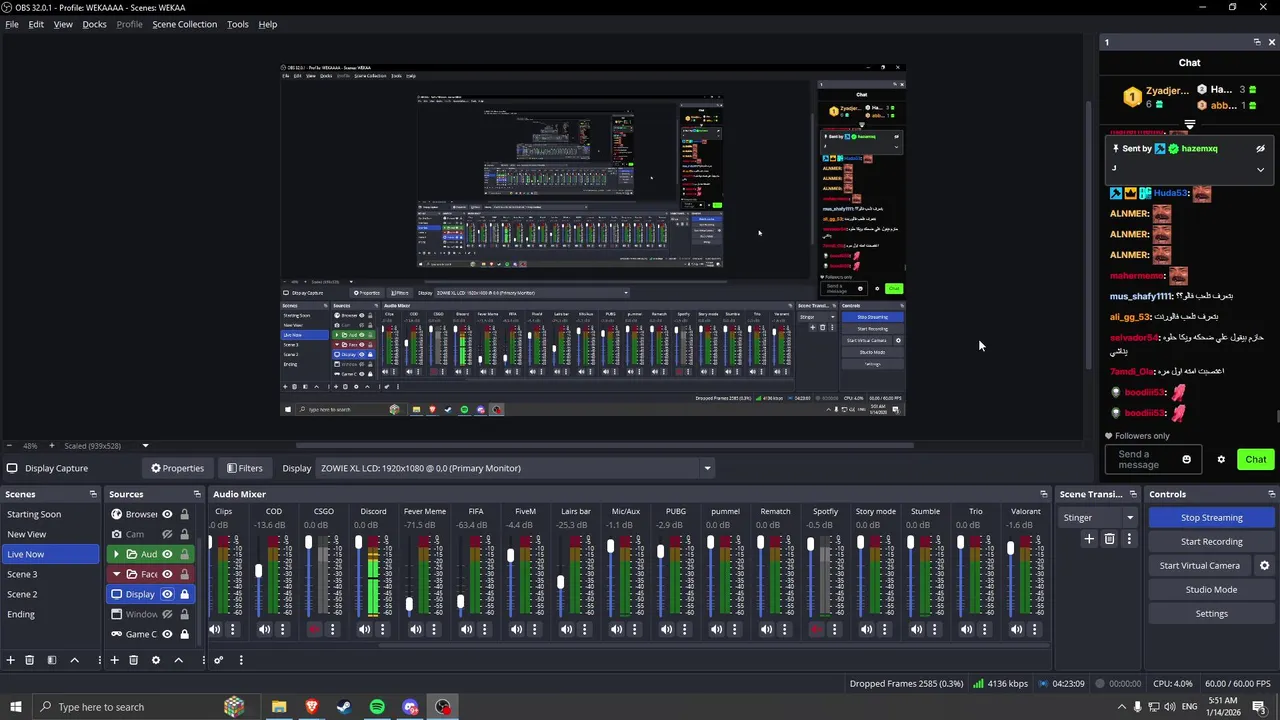The height and width of the screenshot is (720, 1280).
Task: Open scene filters icon in Scenes toolbar
Action: click(52, 660)
